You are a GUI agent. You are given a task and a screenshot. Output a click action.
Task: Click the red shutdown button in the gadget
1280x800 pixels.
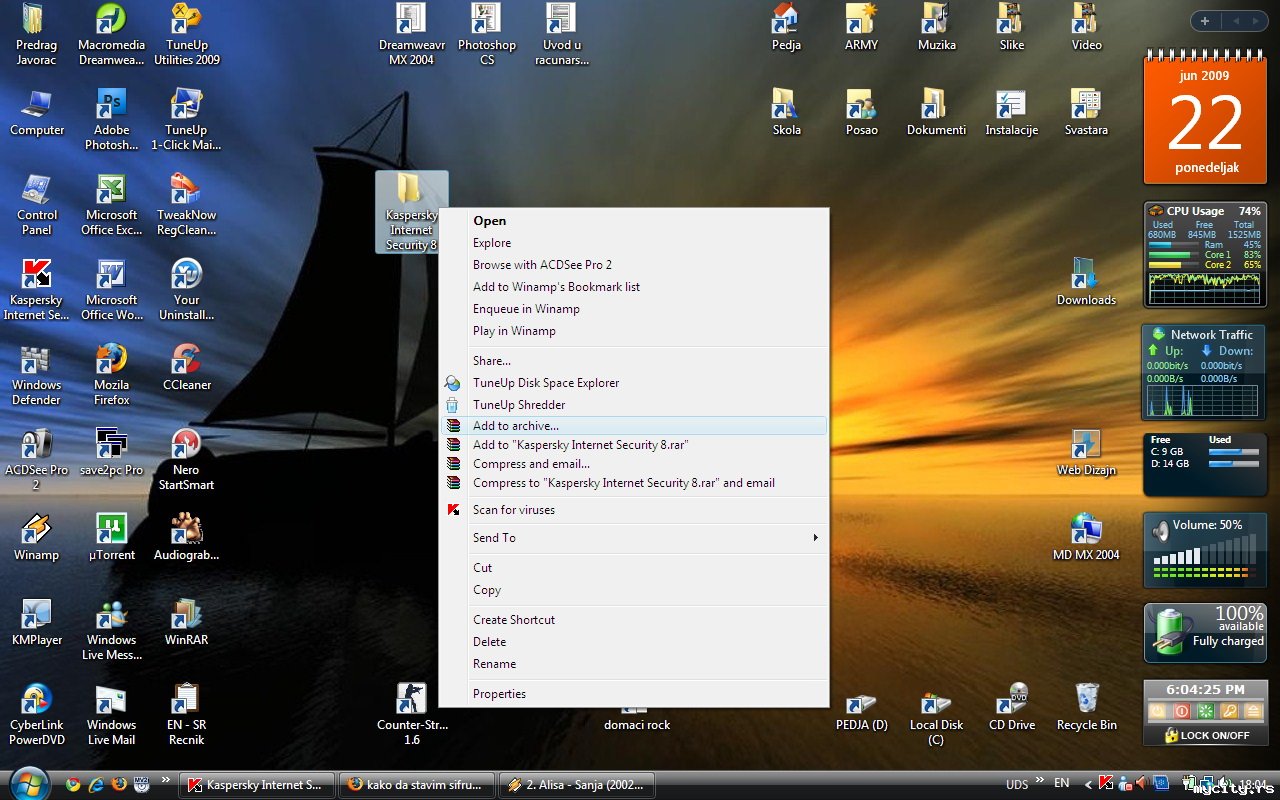(x=1181, y=711)
